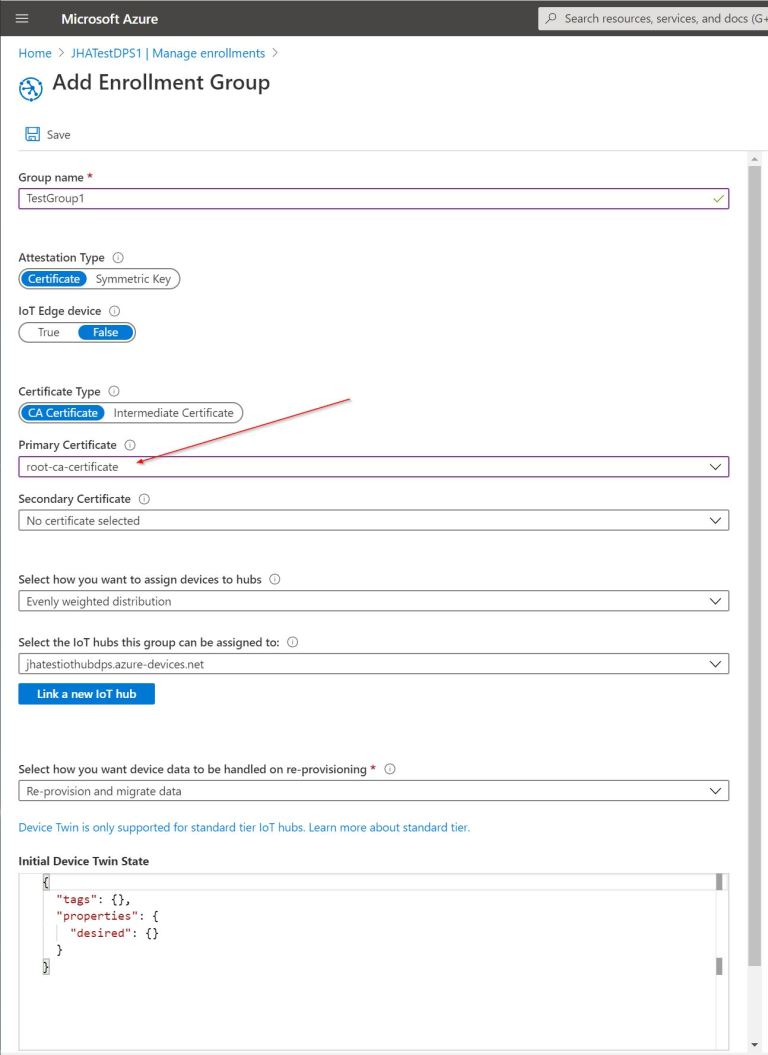
Task: Switch Attestation Type to Symmetric Key
Action: tap(132, 279)
